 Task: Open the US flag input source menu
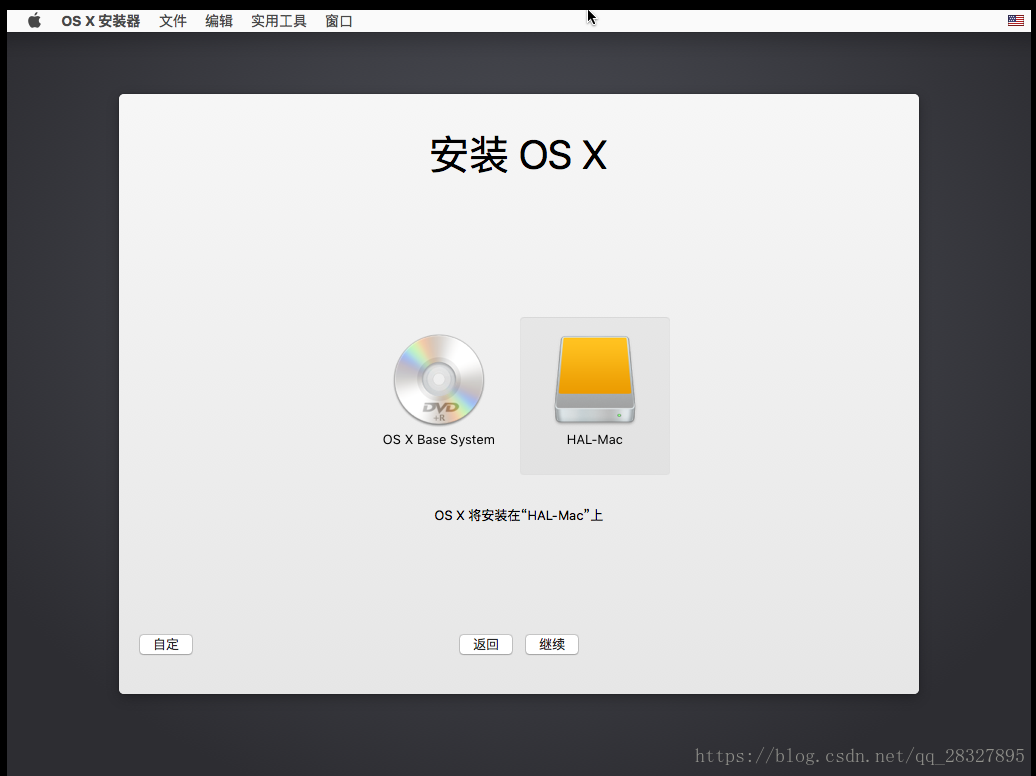1016,20
